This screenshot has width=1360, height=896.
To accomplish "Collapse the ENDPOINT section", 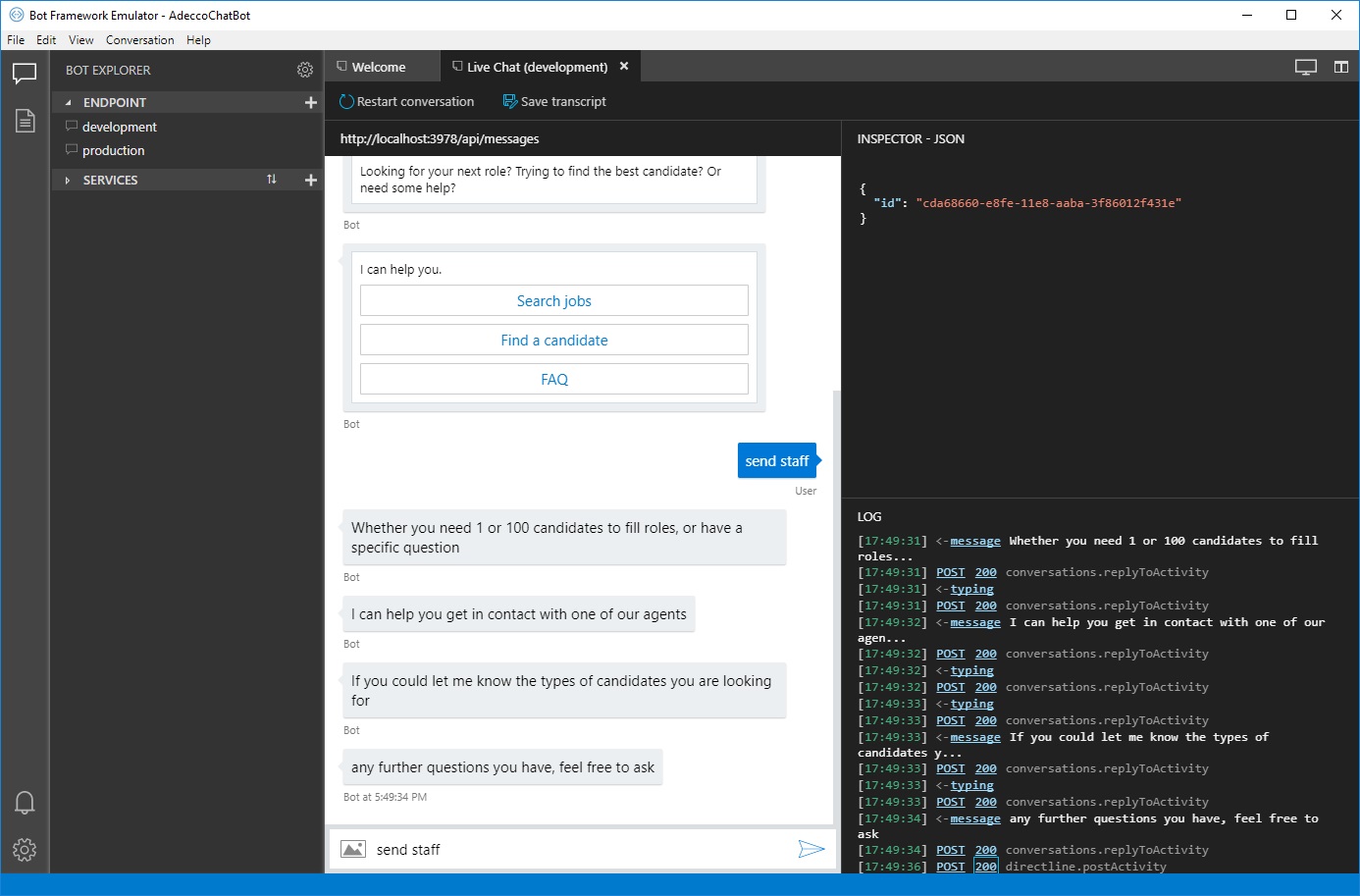I will (x=68, y=102).
